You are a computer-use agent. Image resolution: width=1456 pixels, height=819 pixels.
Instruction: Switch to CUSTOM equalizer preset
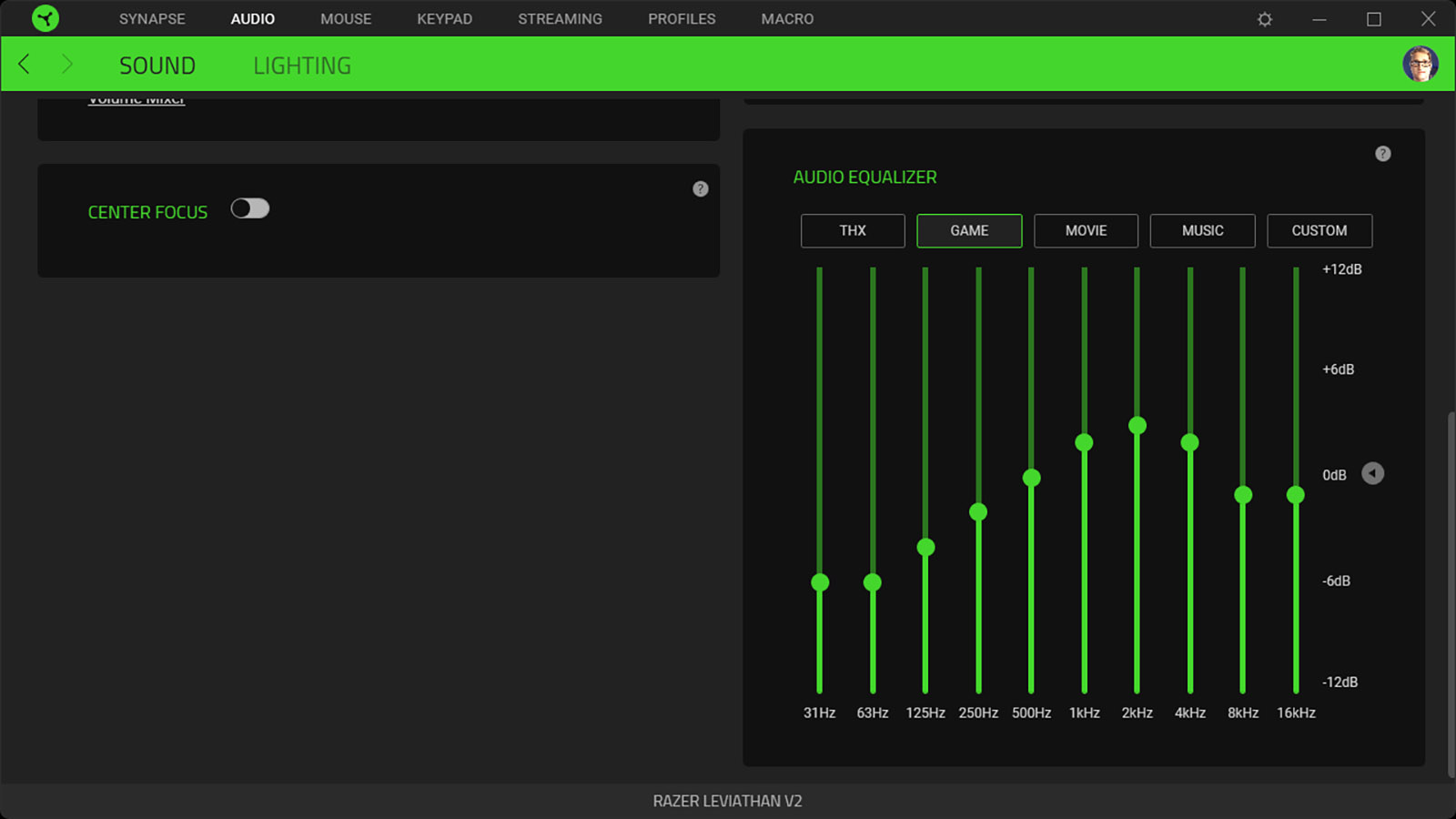click(x=1319, y=231)
